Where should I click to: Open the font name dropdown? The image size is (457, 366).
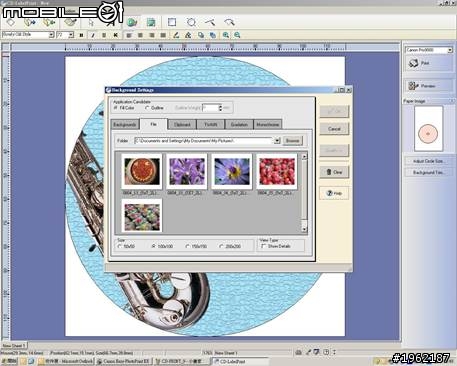coord(51,35)
